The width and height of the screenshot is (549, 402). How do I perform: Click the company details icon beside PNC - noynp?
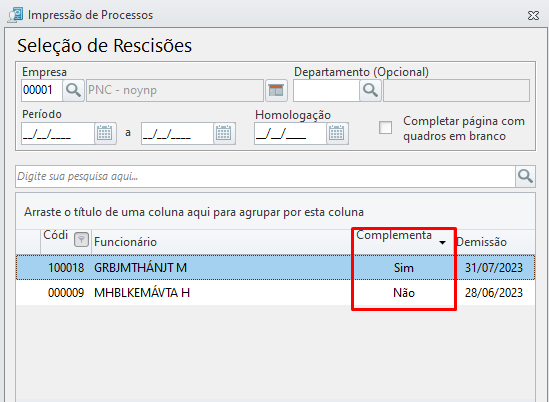pyautogui.click(x=276, y=90)
